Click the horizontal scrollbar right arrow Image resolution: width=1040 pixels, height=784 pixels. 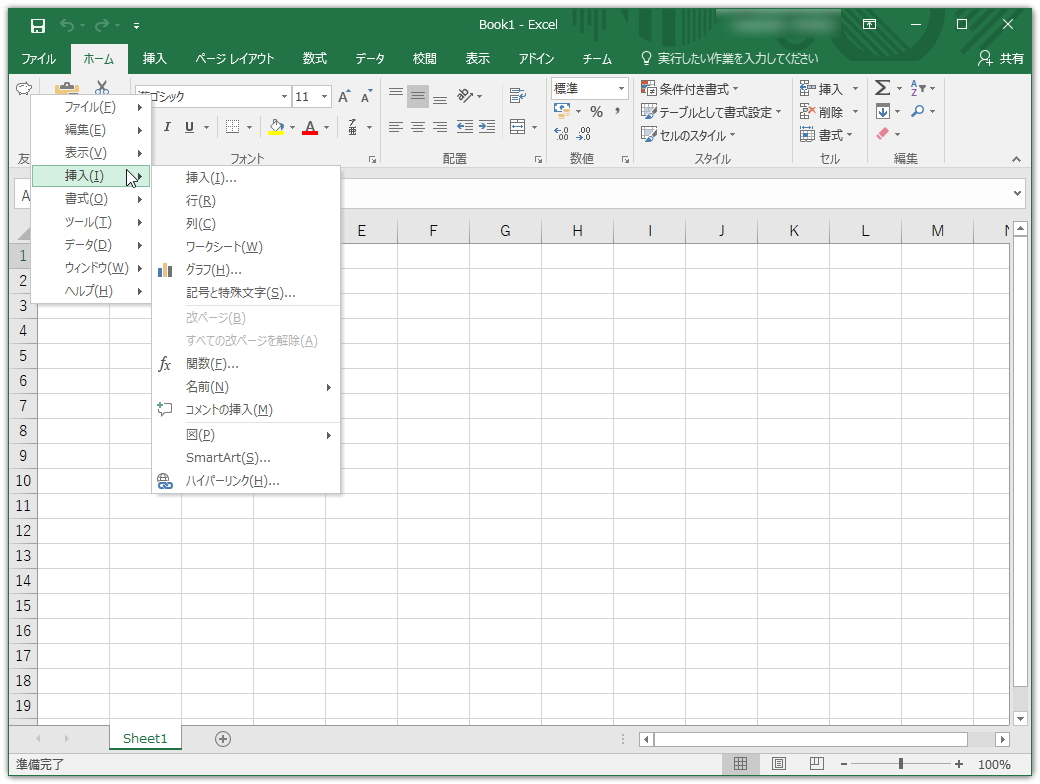point(1003,740)
